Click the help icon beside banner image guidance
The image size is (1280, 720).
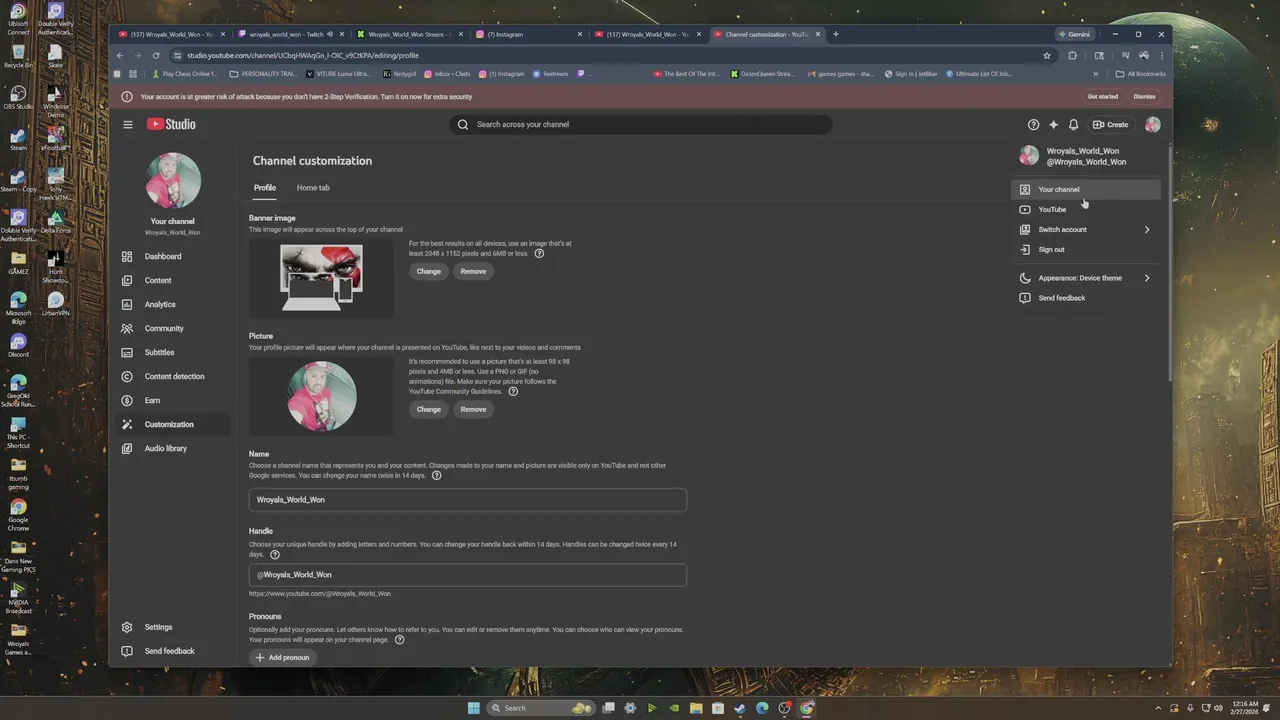tap(539, 254)
